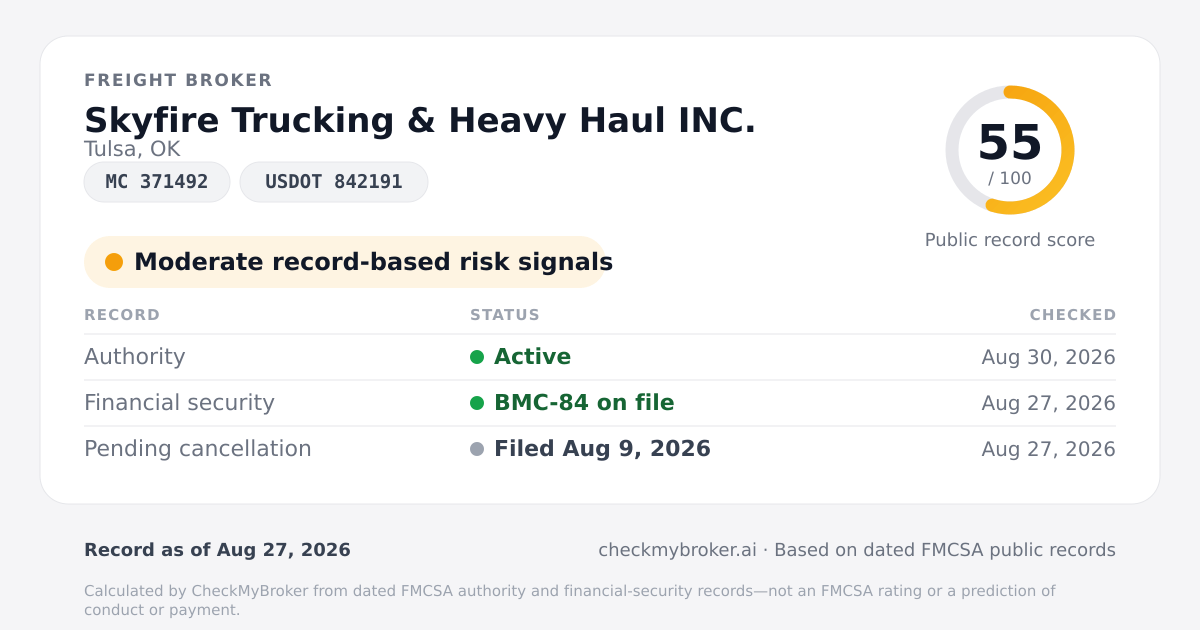Select the circular score gauge ring
This screenshot has height=630, width=1200.
[x=1010, y=150]
